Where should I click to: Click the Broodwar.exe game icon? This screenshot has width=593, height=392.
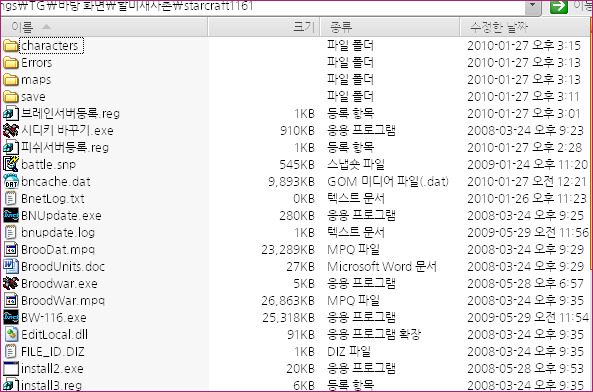[11, 284]
